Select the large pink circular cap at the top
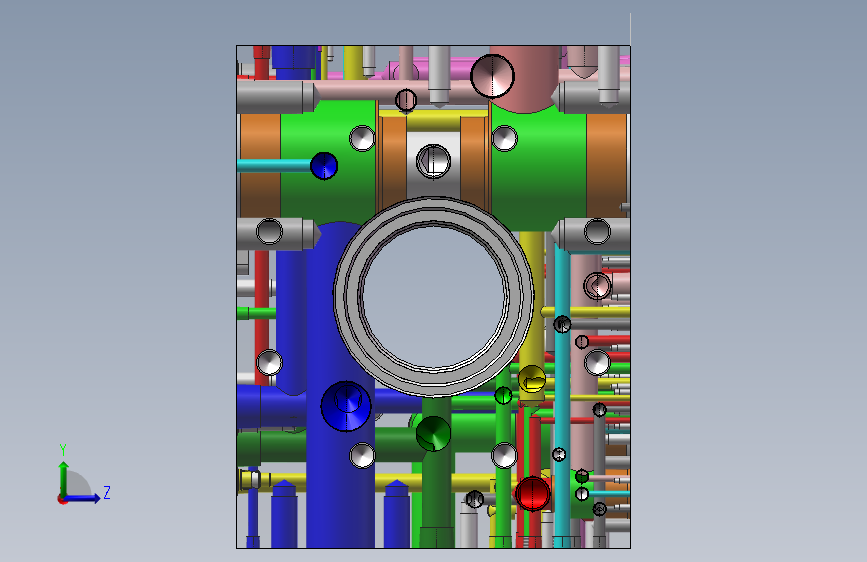The height and width of the screenshot is (562, 867). click(492, 76)
